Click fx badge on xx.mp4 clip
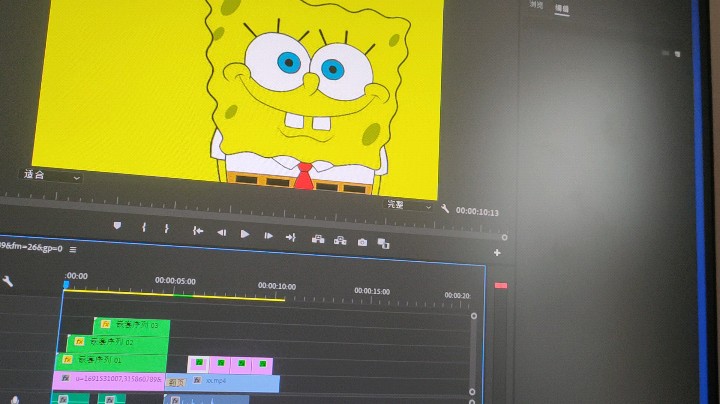The image size is (720, 404). coord(197,380)
